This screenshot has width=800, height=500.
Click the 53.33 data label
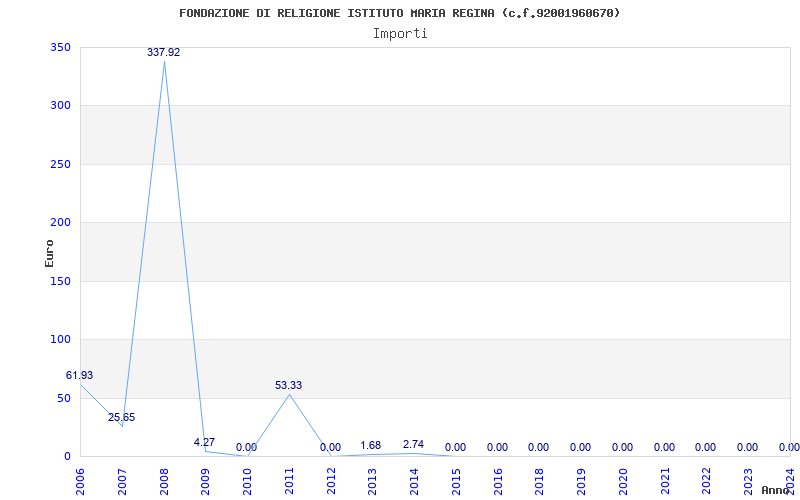click(288, 386)
